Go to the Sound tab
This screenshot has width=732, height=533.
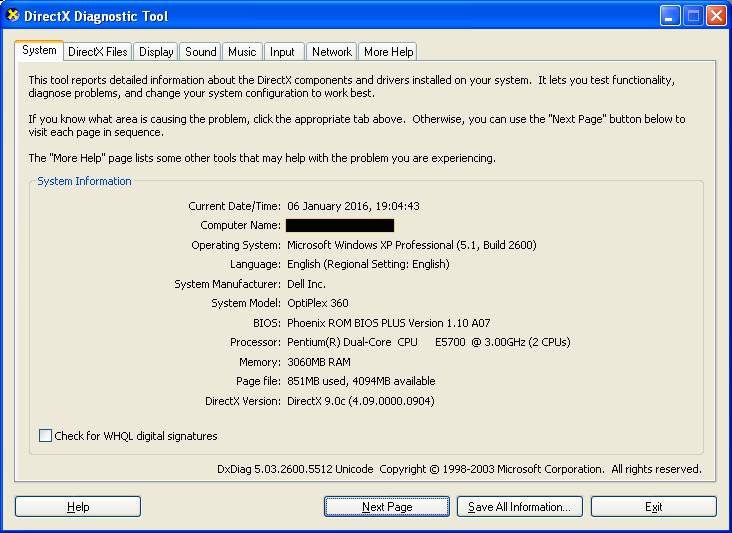[x=201, y=52]
